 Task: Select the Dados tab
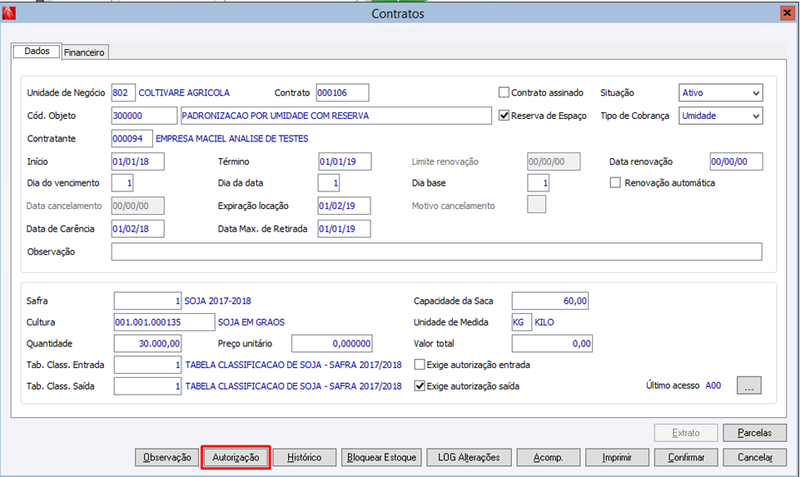click(37, 51)
